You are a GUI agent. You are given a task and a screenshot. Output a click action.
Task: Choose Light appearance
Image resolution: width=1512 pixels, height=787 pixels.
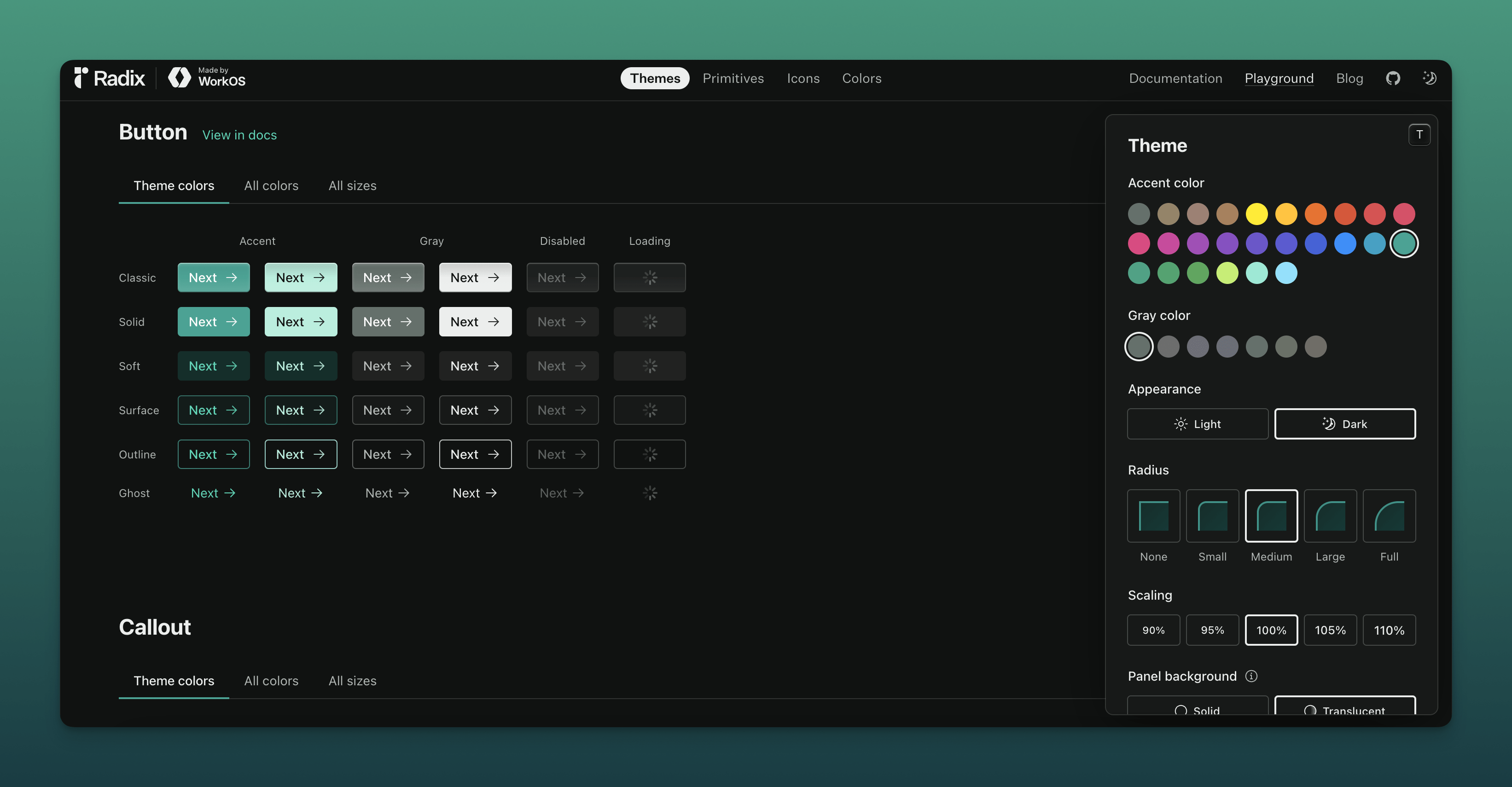point(1198,424)
